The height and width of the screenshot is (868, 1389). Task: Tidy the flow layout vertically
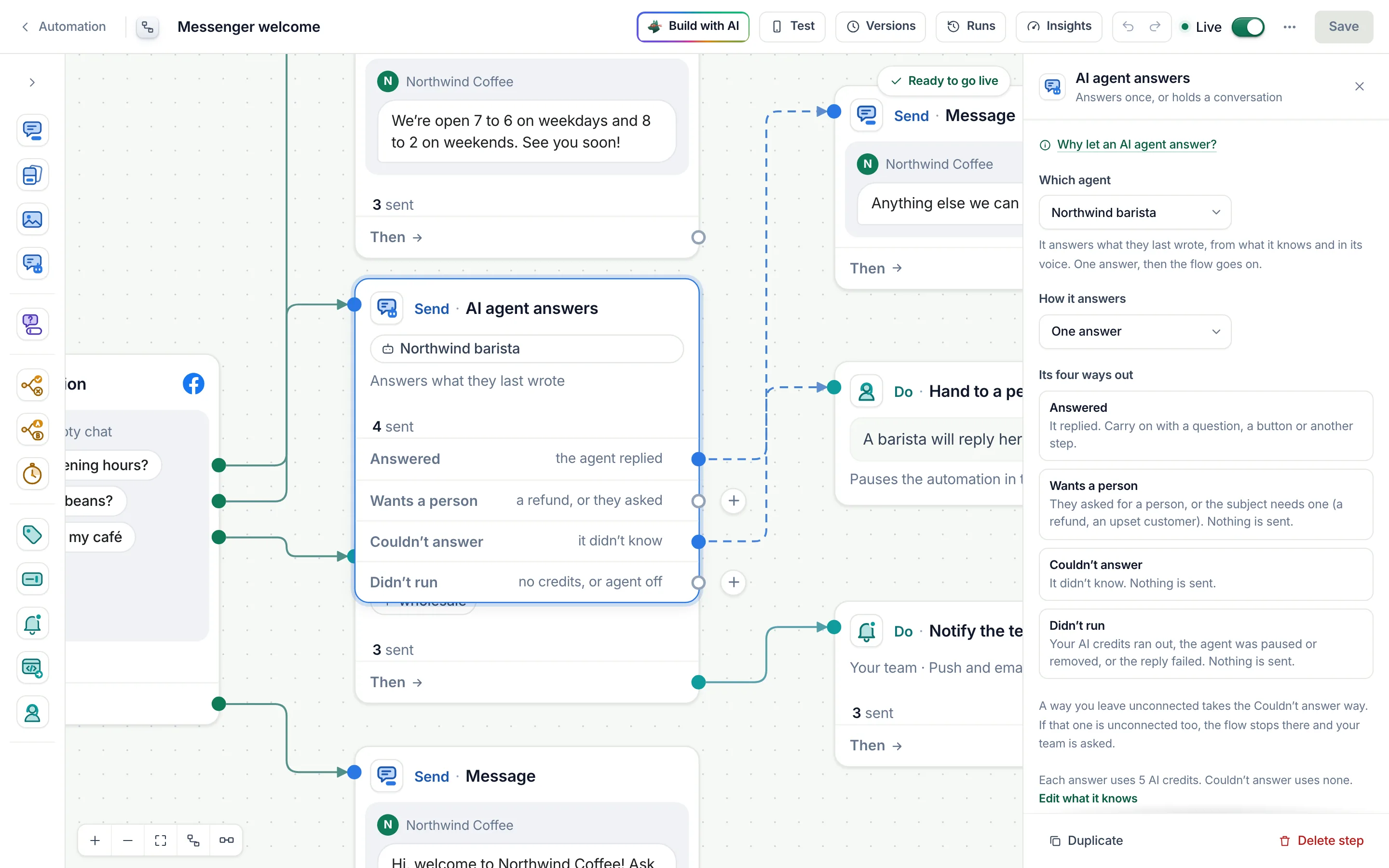coord(193,841)
